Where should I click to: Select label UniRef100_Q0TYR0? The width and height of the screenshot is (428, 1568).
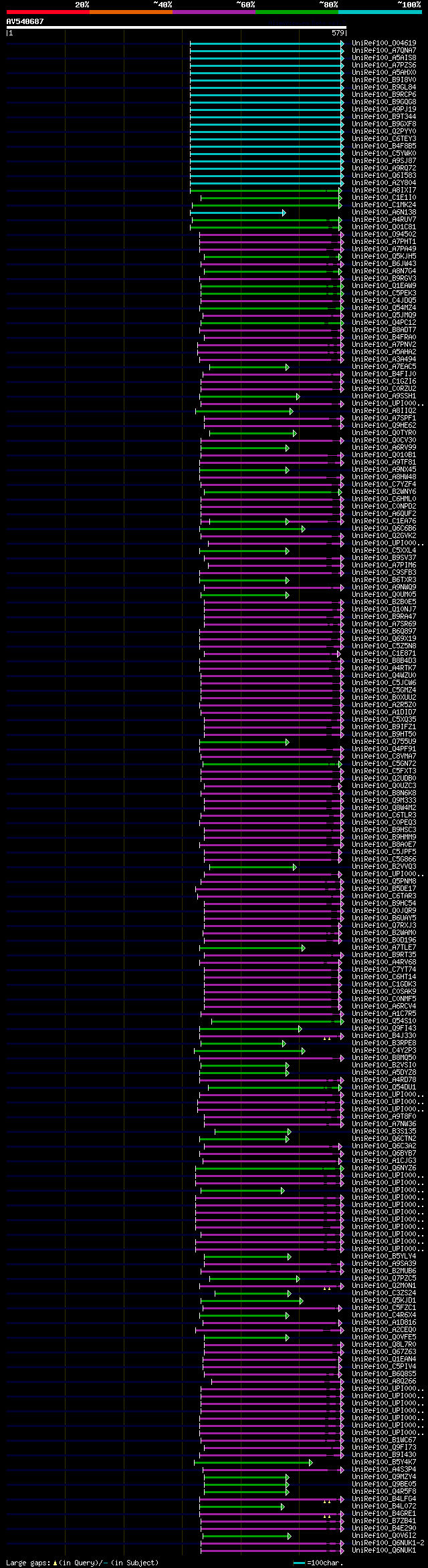384,433
